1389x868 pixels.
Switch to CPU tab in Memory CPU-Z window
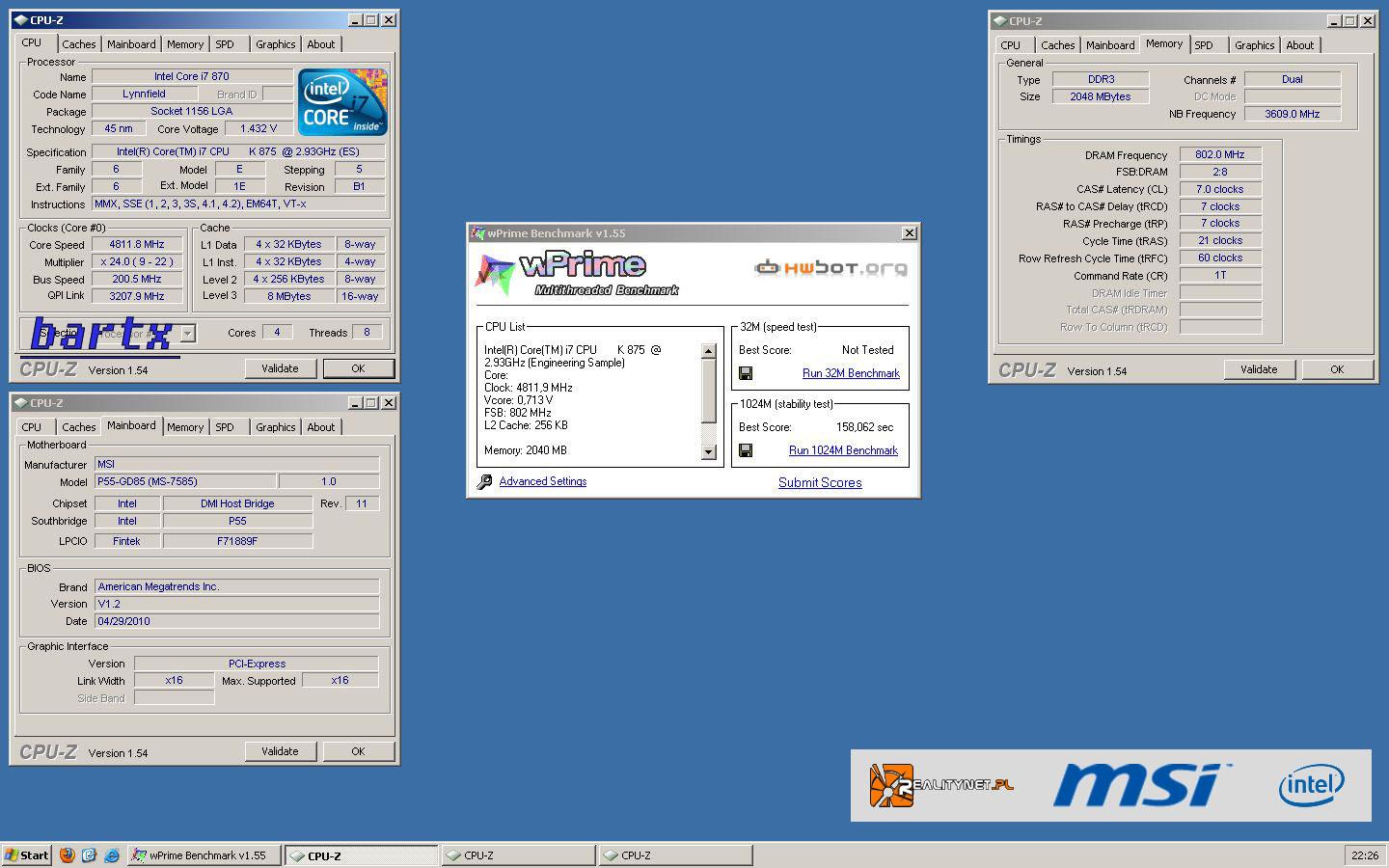pyautogui.click(x=1011, y=45)
